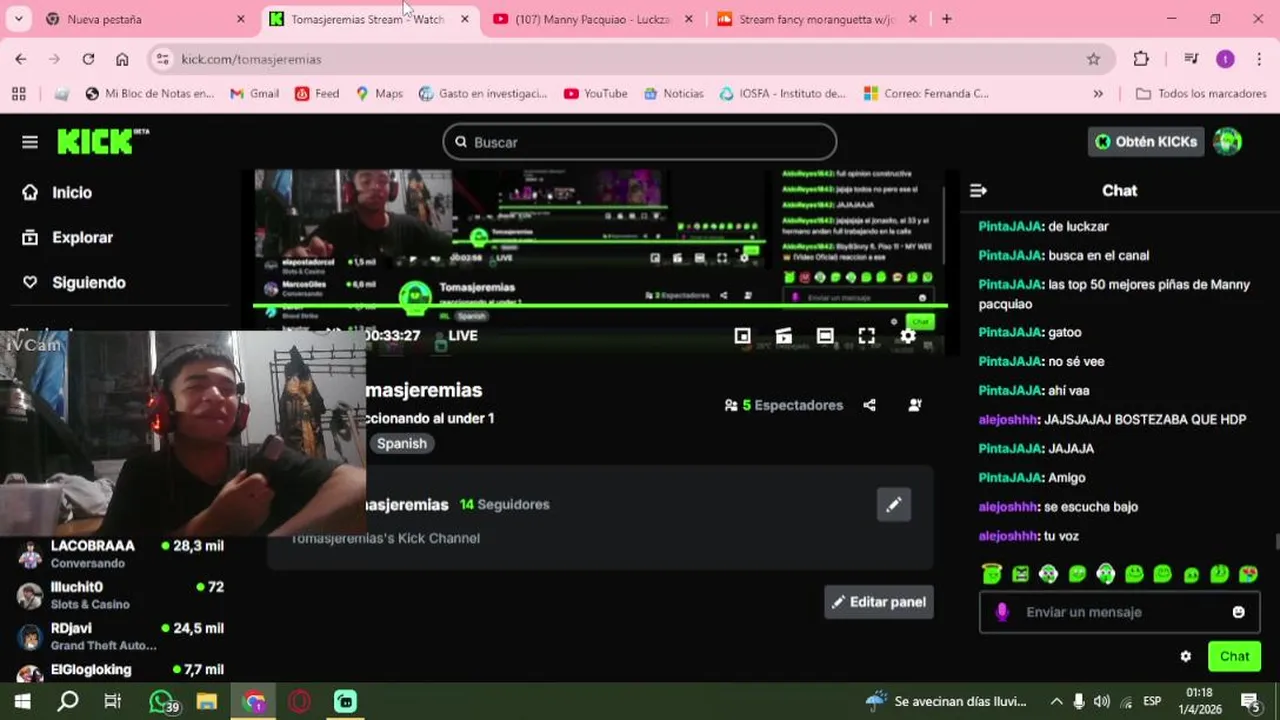Click the angry square emote in chat
The image size is (1280, 720).
[x=1020, y=574]
